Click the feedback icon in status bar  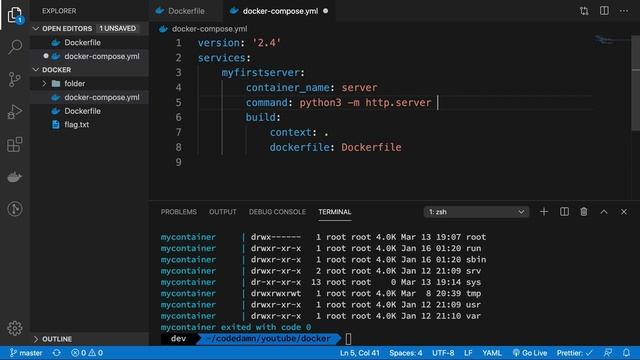point(608,353)
